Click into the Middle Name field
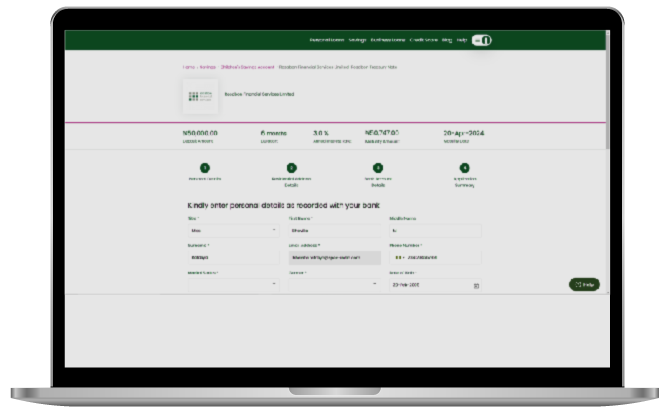668x412 pixels. coord(434,230)
